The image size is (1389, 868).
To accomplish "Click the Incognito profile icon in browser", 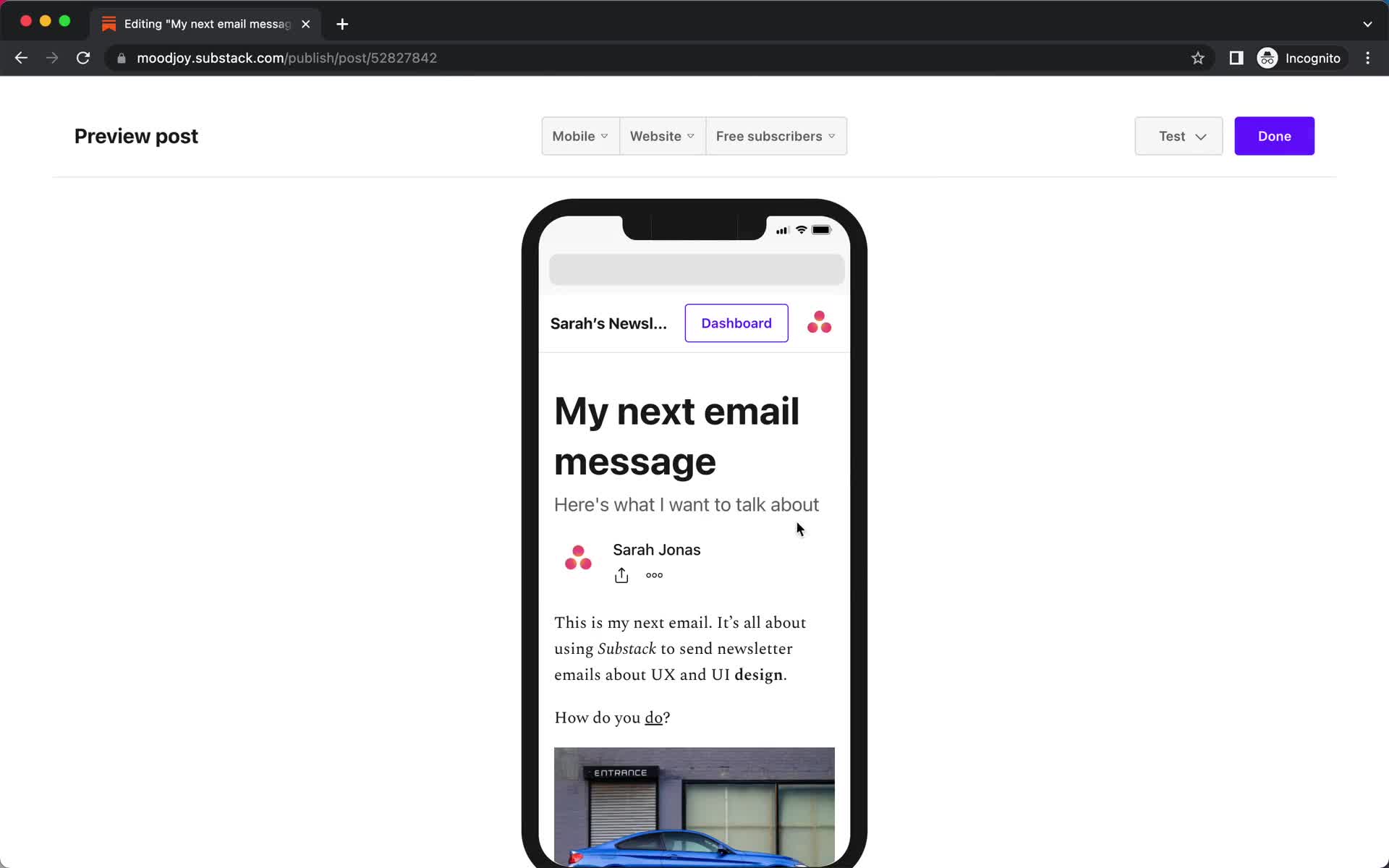I will point(1267,58).
